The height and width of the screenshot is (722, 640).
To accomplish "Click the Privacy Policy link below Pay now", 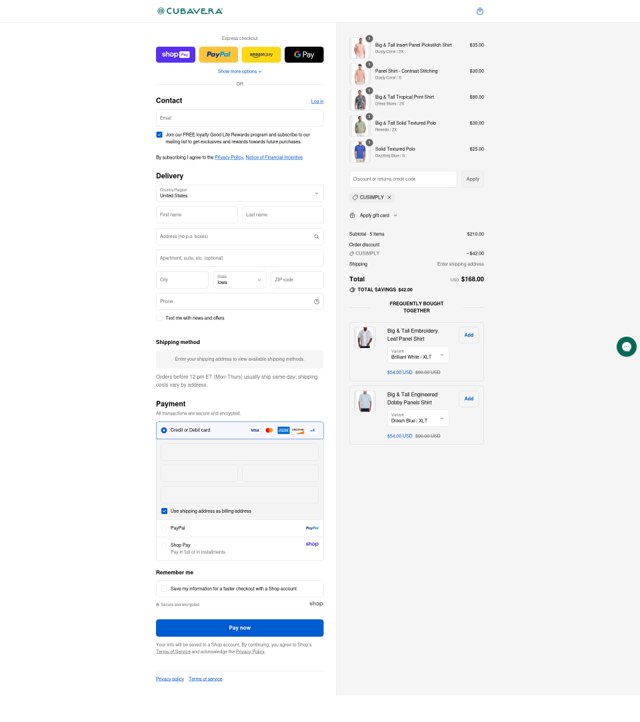I will tap(250, 652).
